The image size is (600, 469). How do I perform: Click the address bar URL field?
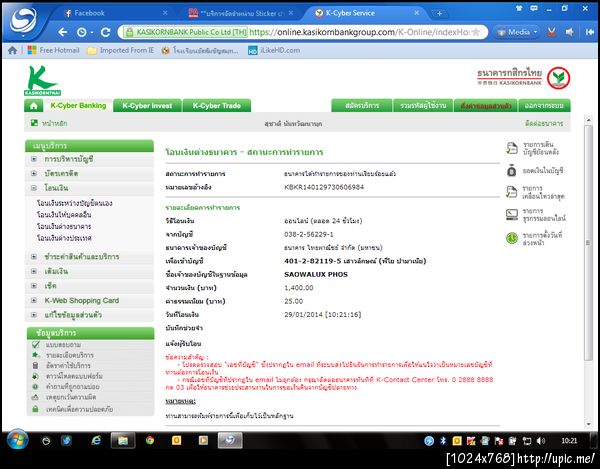(302, 32)
